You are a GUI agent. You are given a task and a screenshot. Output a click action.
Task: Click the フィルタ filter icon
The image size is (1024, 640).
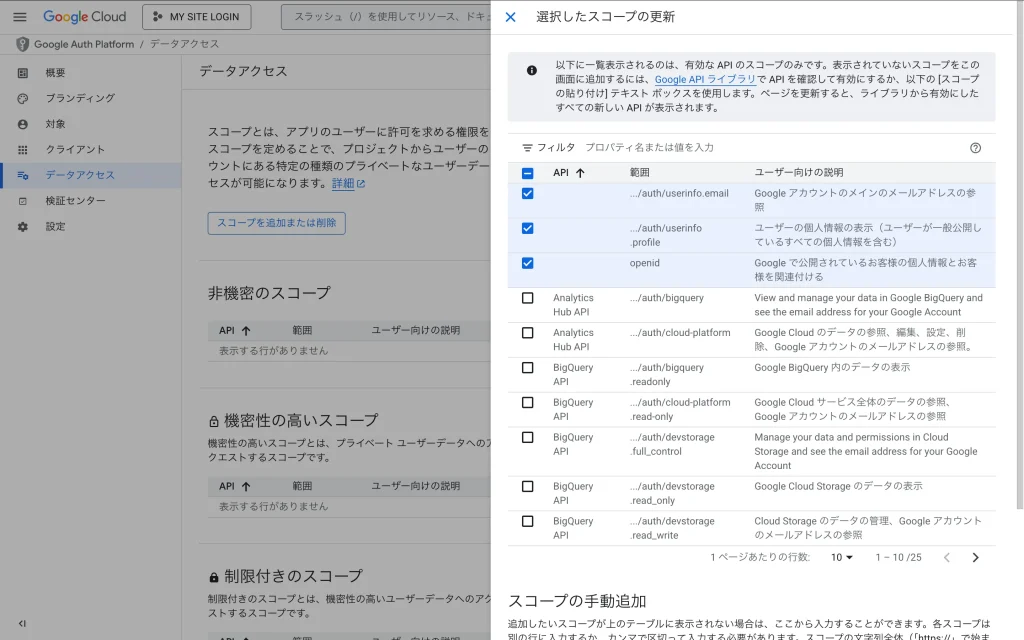pyautogui.click(x=527, y=148)
